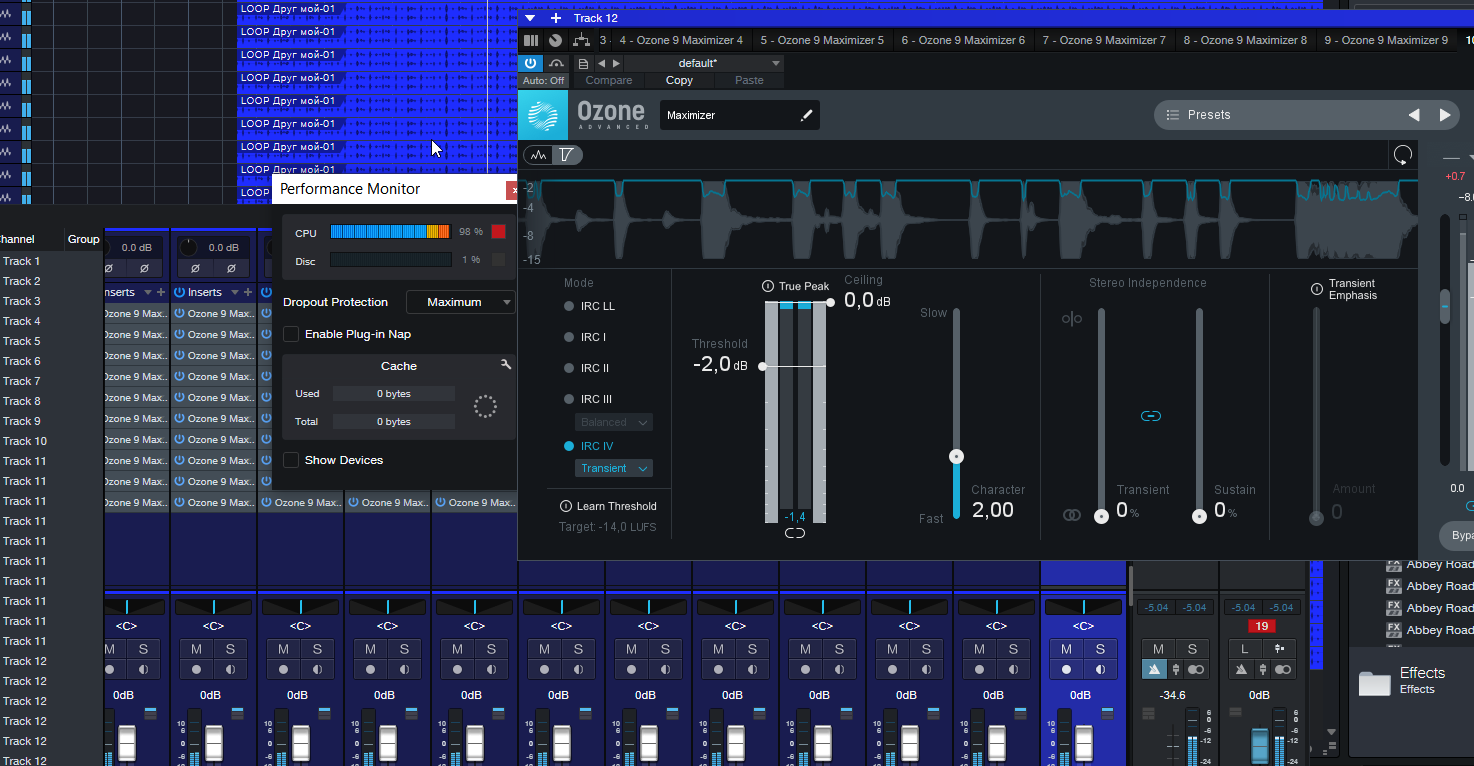
Task: Select the IRC LL mode radio button
Action: click(x=569, y=306)
